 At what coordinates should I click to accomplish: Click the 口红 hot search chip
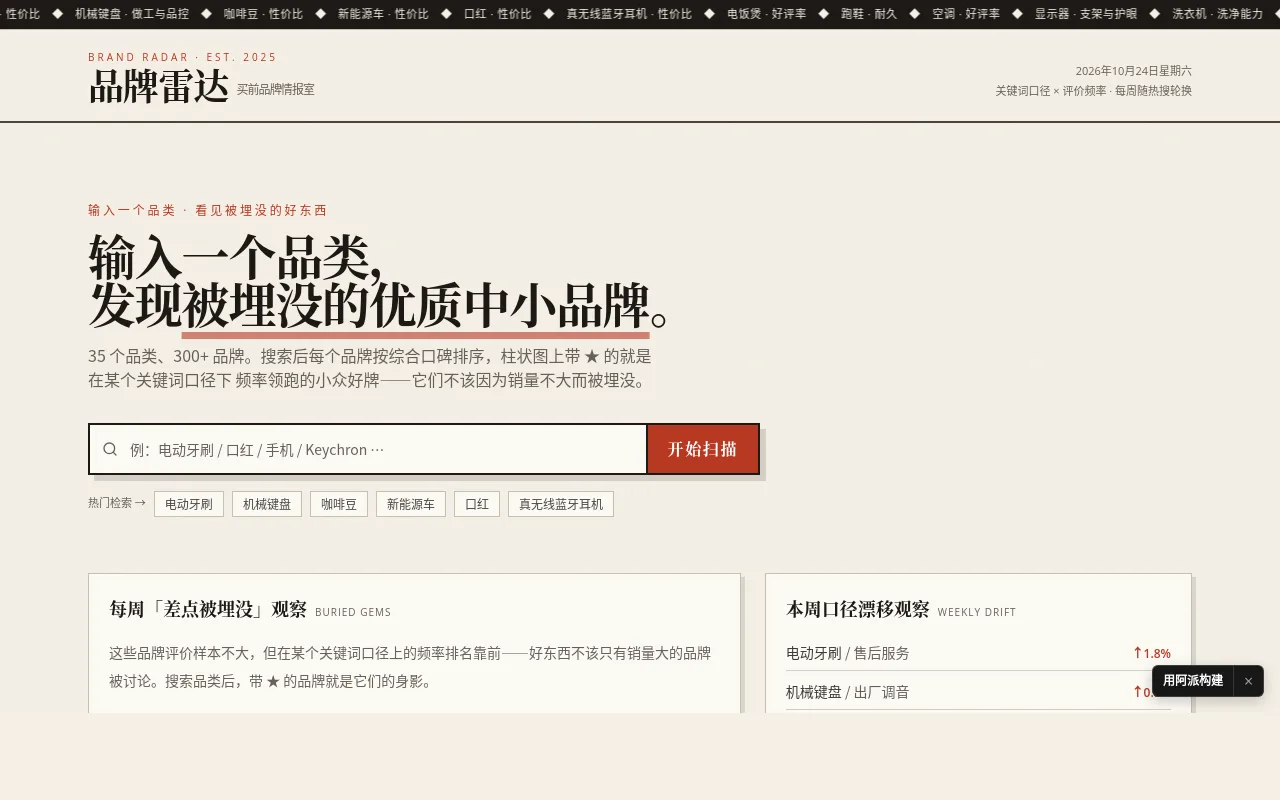pos(477,504)
